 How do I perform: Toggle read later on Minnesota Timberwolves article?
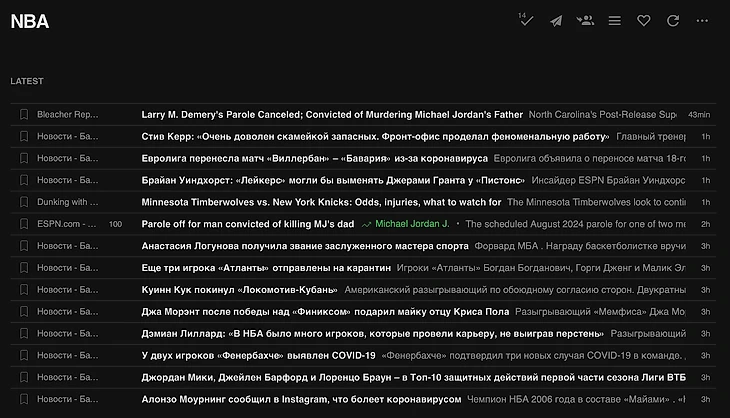[x=24, y=202]
